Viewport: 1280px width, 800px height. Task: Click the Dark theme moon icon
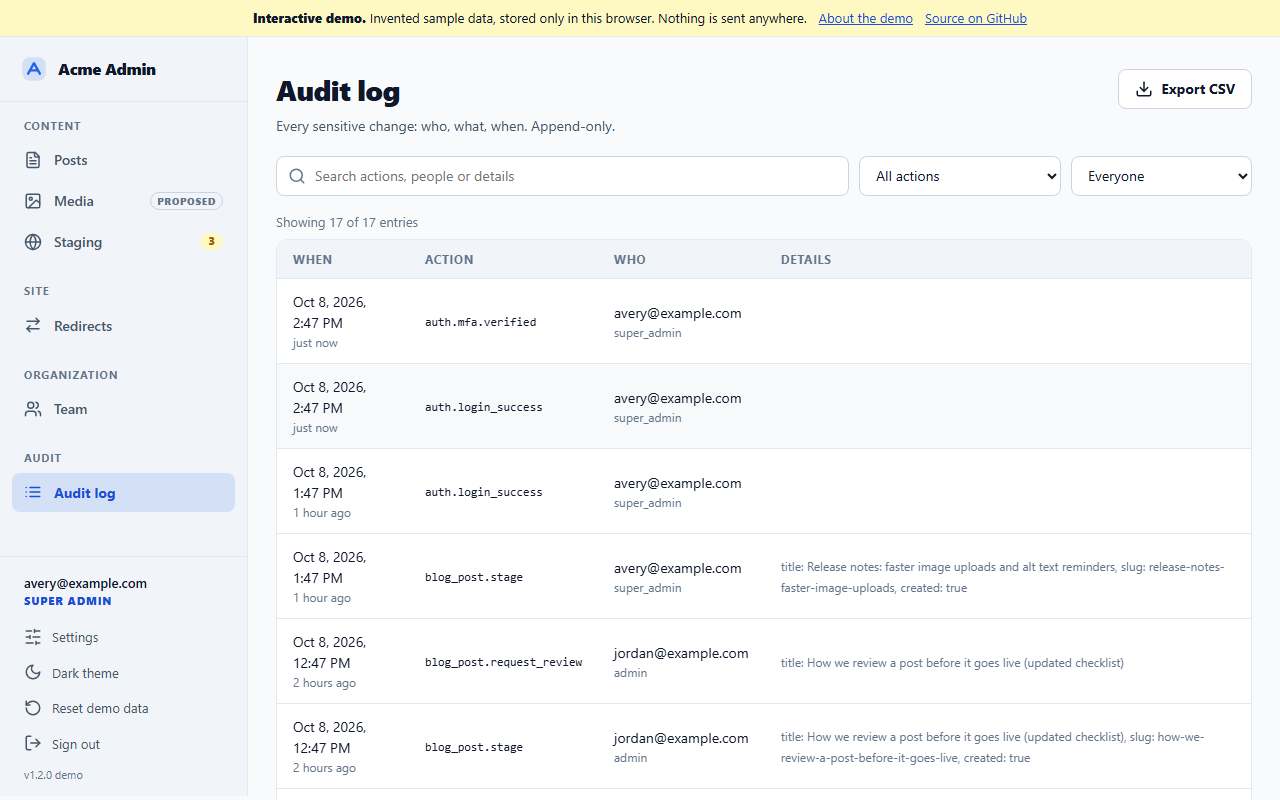point(33,673)
